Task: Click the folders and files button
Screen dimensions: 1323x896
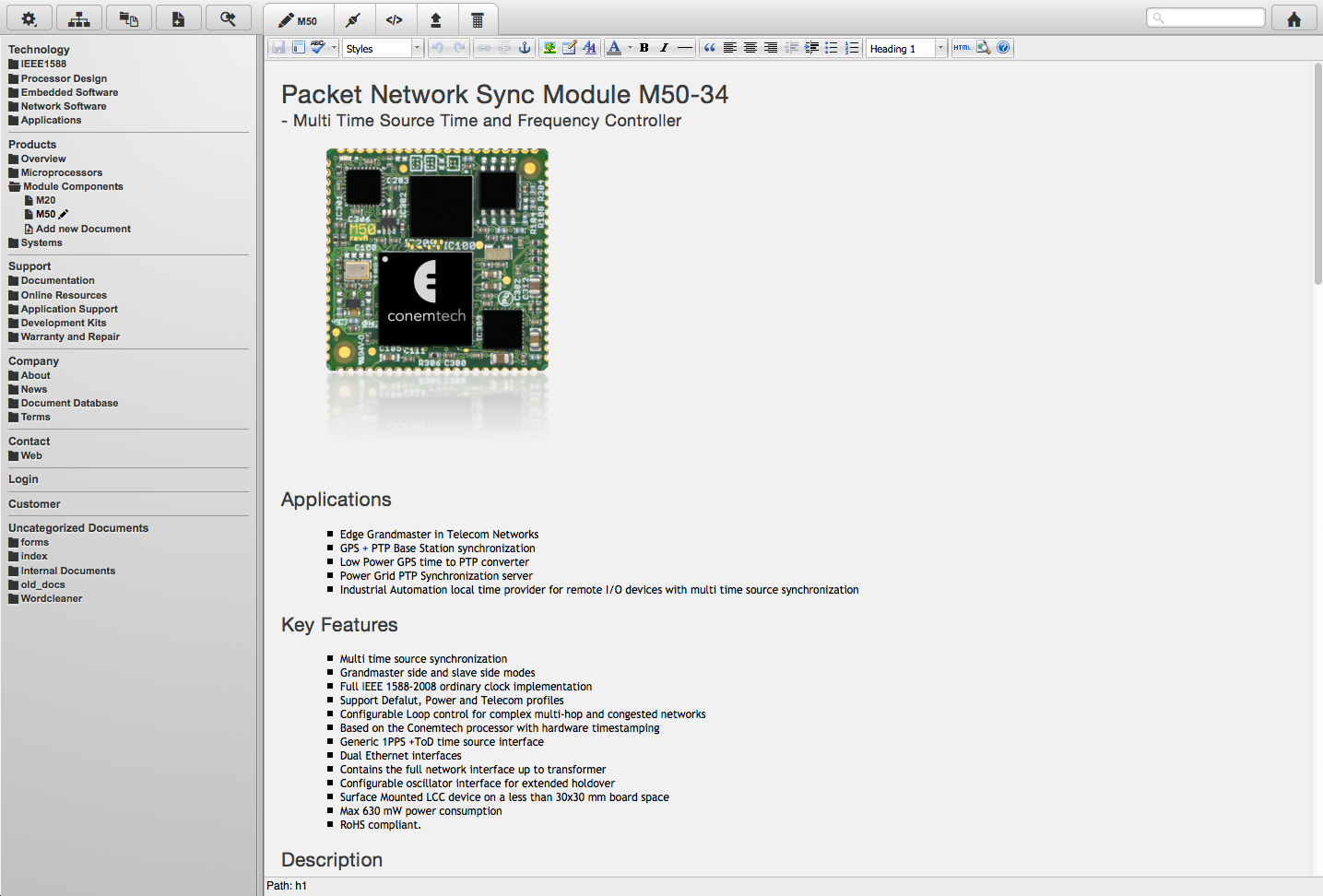Action: tap(129, 18)
